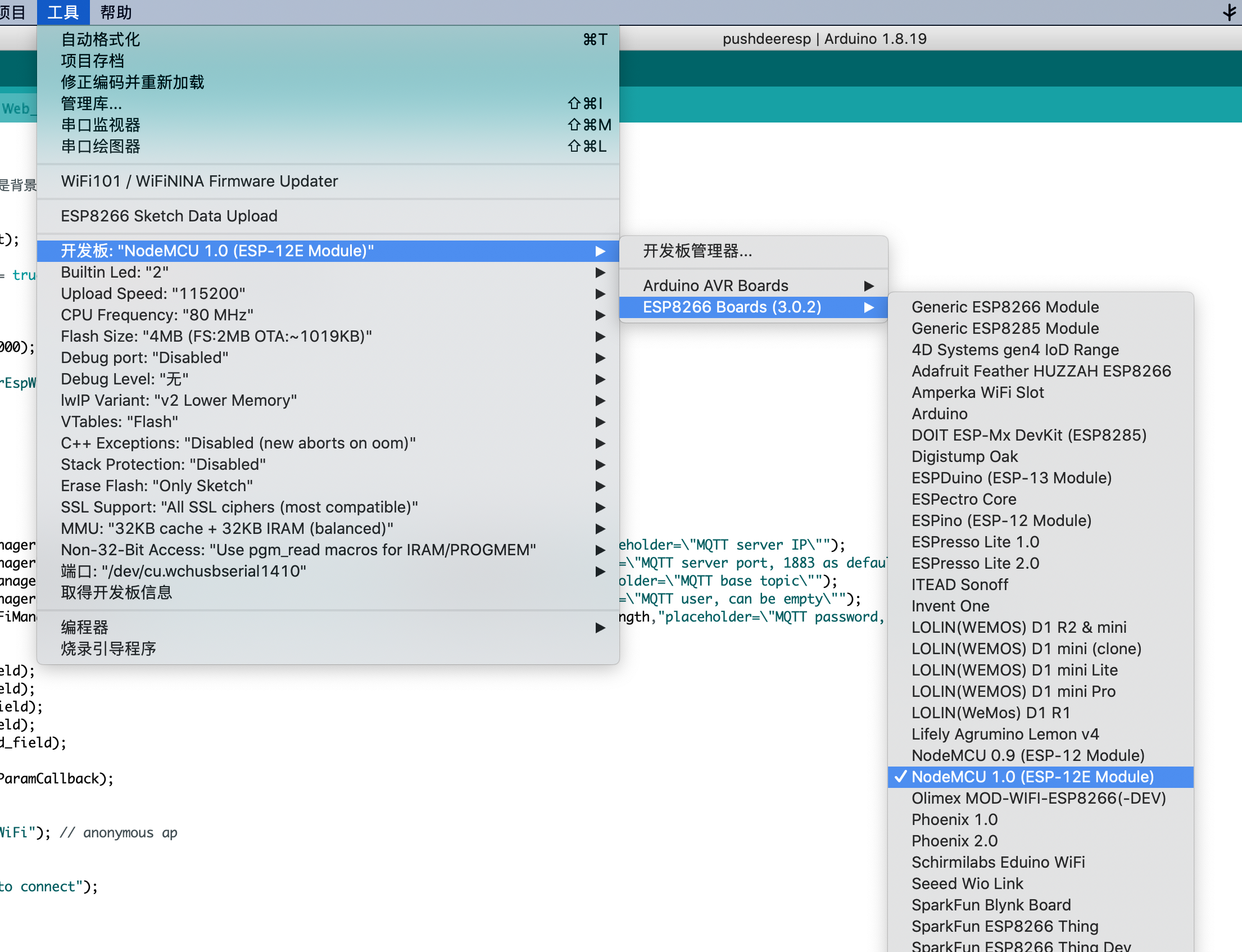
Task: Select LOLIN(WEMOS) D1 R2 & mini
Action: click(x=1041, y=627)
